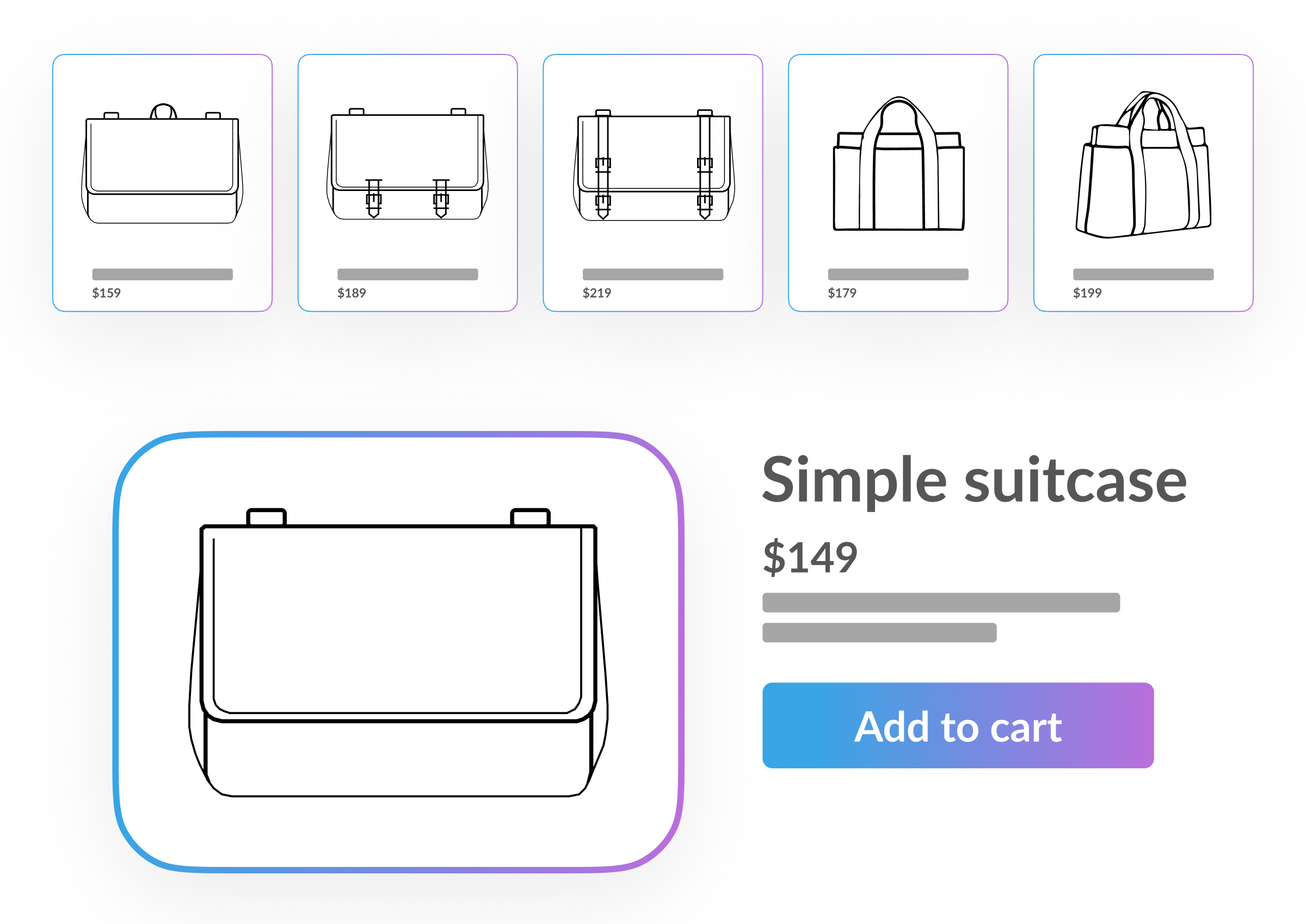
Task: Click the satchel icon with top handle
Action: pos(162,163)
